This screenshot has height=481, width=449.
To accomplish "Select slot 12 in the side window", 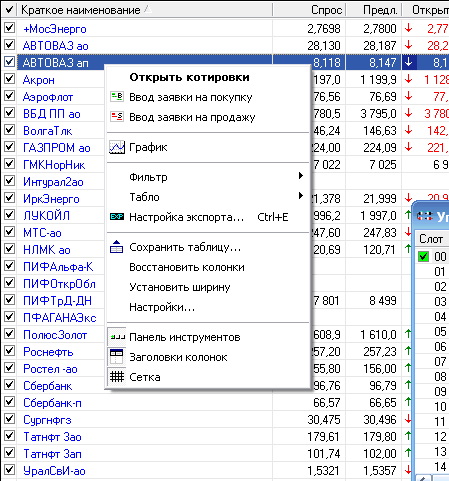I will (440, 437).
